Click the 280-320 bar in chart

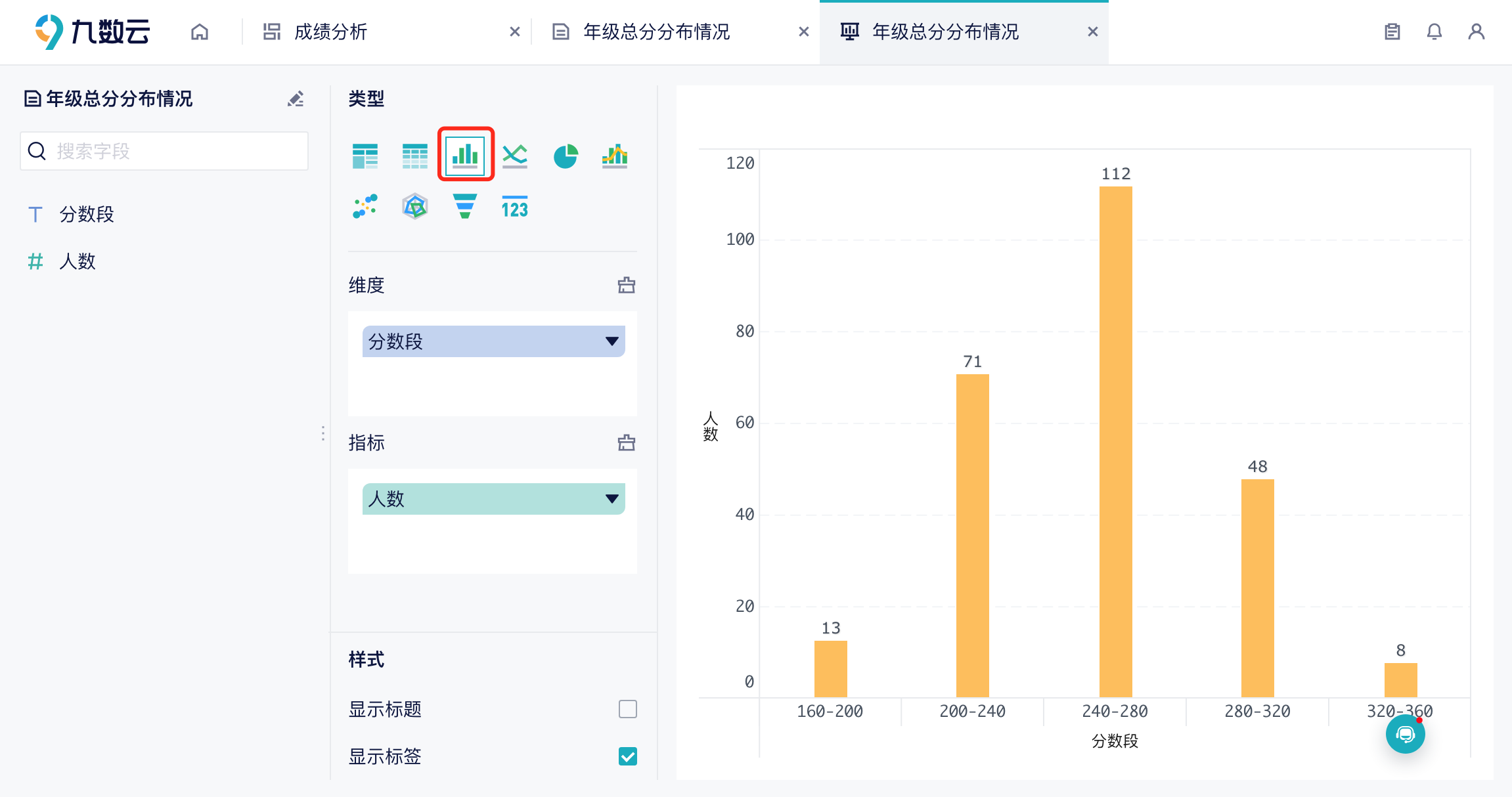[x=1258, y=588]
